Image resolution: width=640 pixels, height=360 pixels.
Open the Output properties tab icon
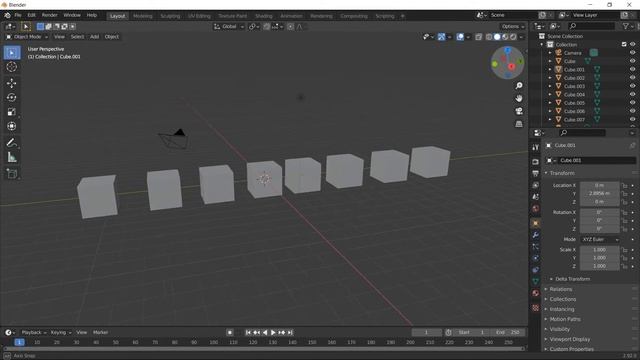point(536,173)
